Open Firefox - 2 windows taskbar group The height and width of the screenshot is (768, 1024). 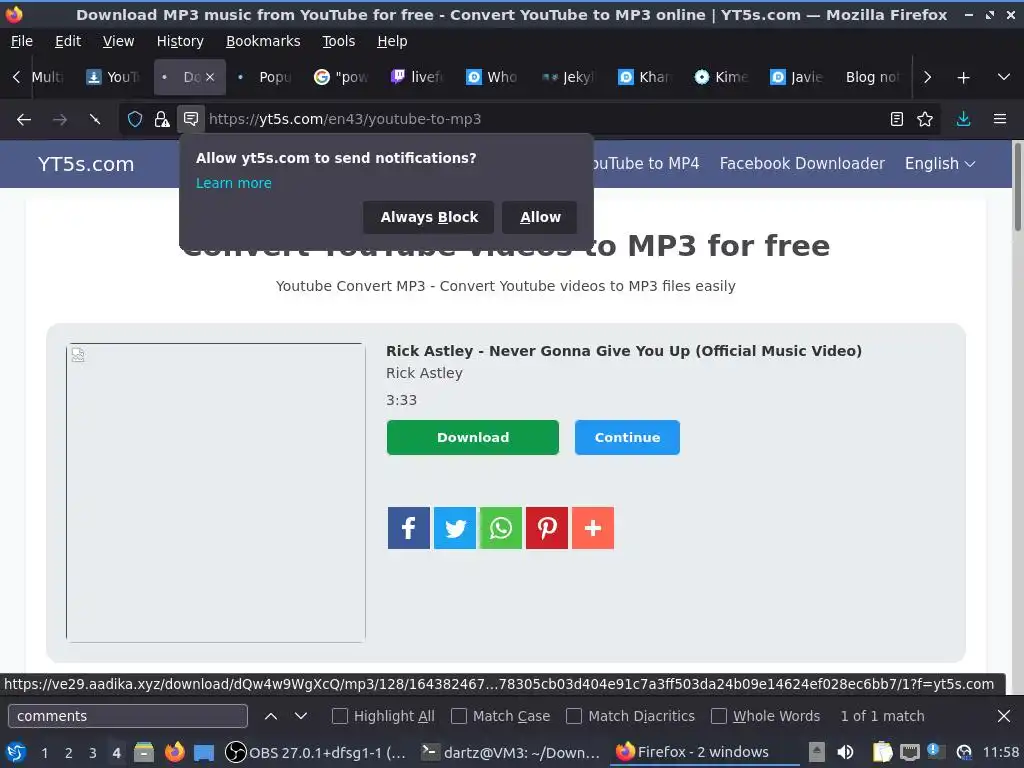[x=705, y=752]
